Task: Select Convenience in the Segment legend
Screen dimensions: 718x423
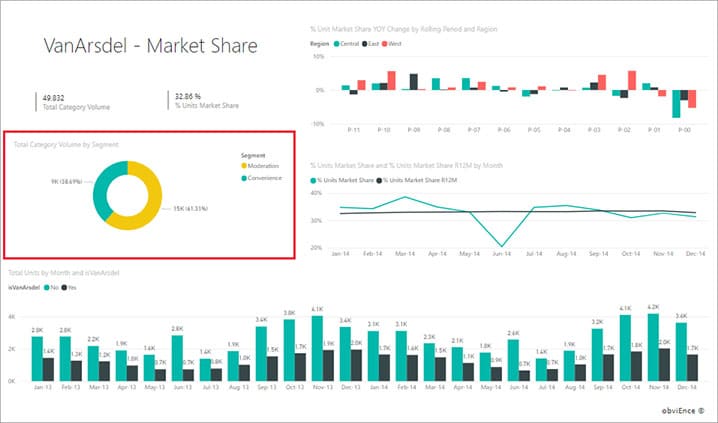Action: point(261,178)
